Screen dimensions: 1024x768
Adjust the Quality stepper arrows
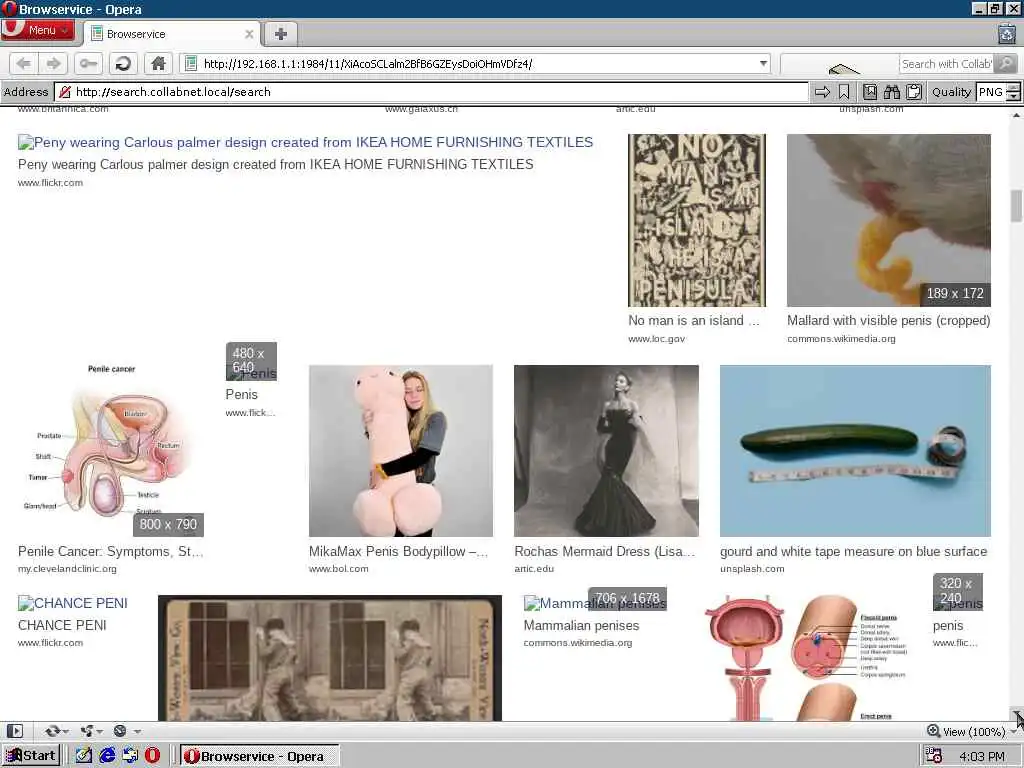1013,92
